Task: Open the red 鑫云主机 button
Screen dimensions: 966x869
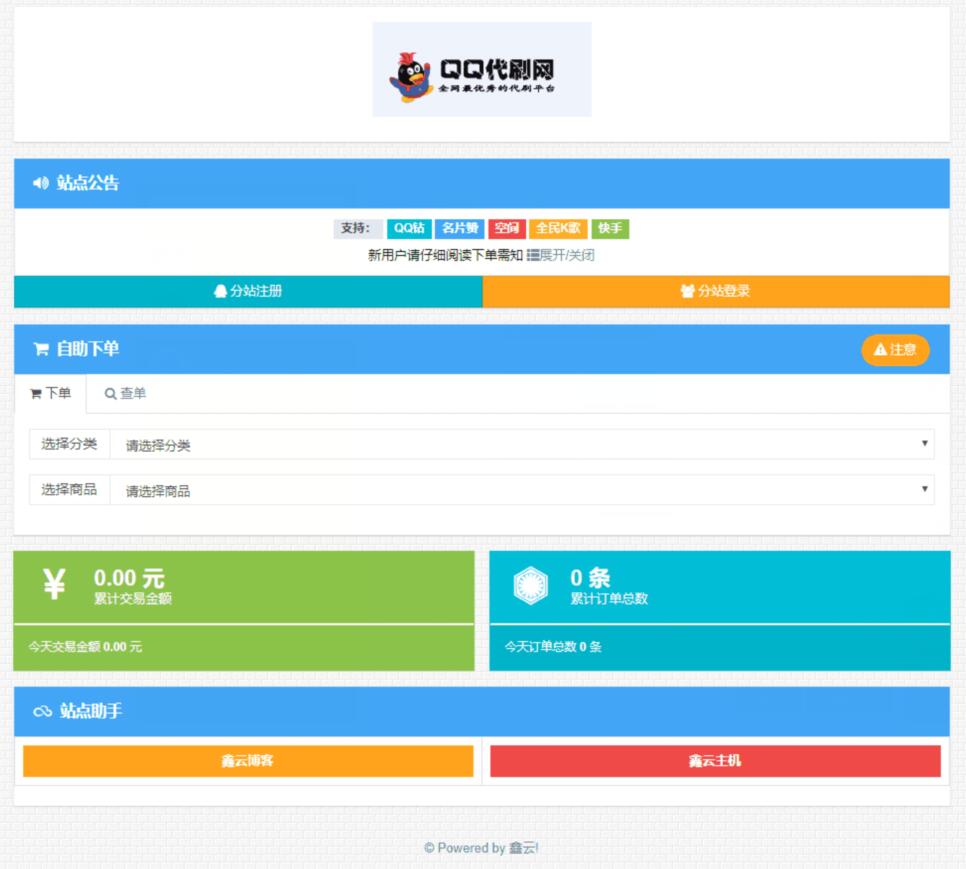Action: (x=715, y=761)
